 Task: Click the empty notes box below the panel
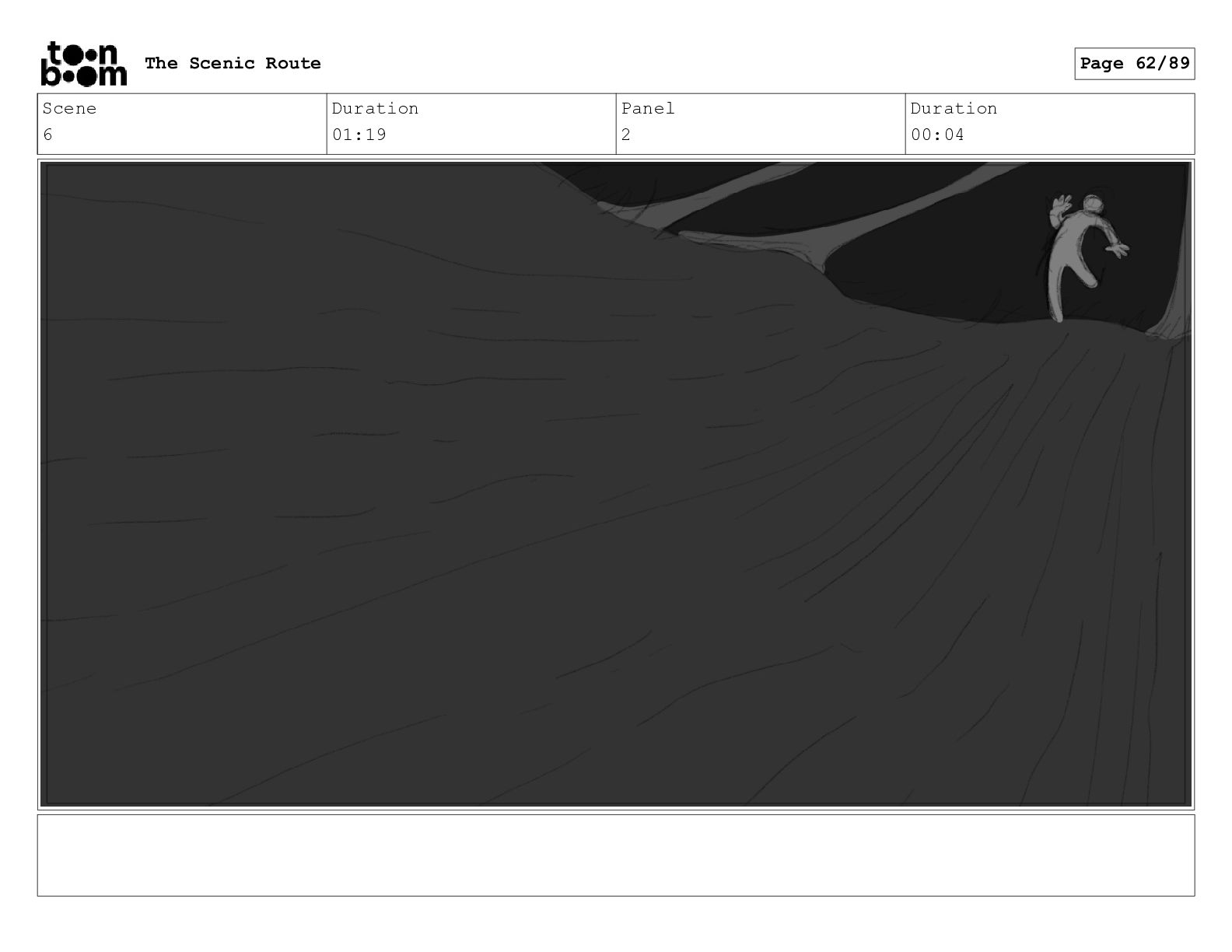pos(616,855)
